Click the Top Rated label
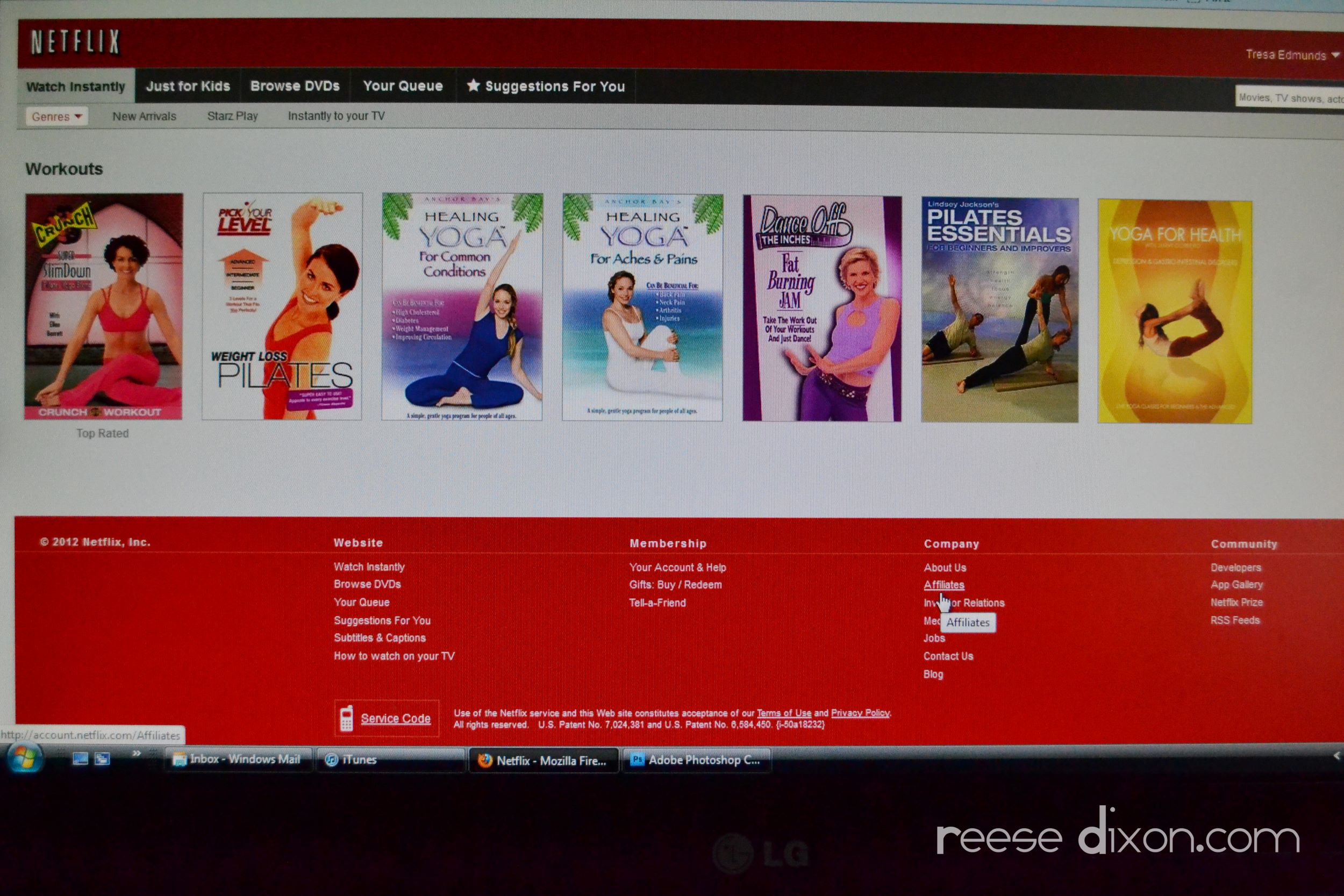This screenshot has width=1344, height=896. [x=103, y=434]
